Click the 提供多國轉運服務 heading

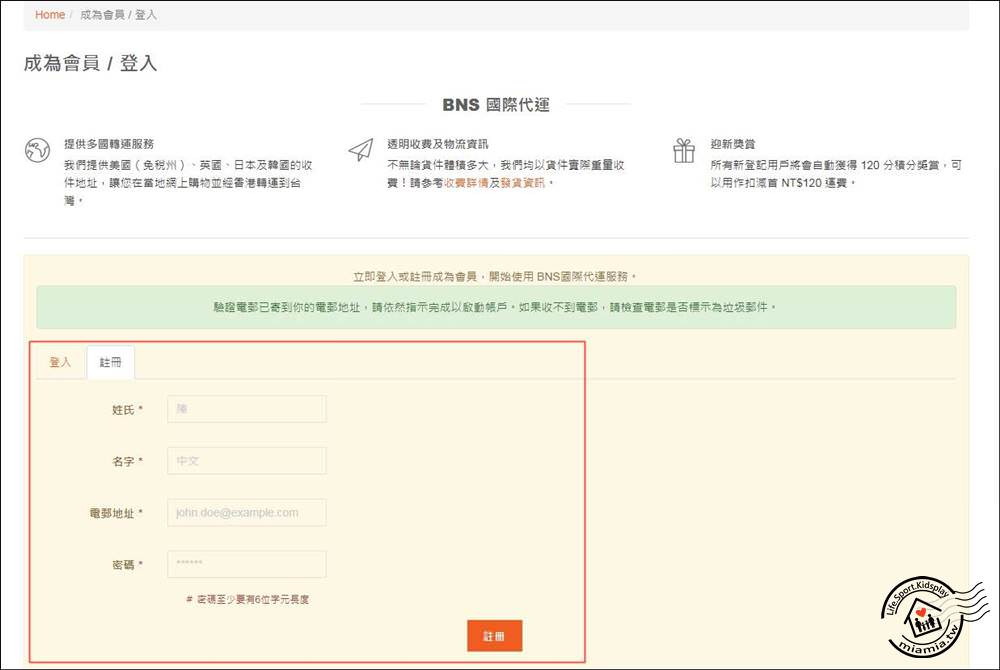coord(109,144)
